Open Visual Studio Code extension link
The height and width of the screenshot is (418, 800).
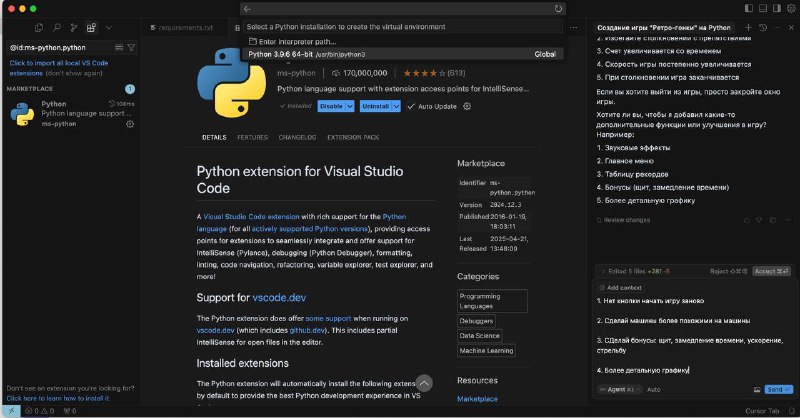[252, 216]
